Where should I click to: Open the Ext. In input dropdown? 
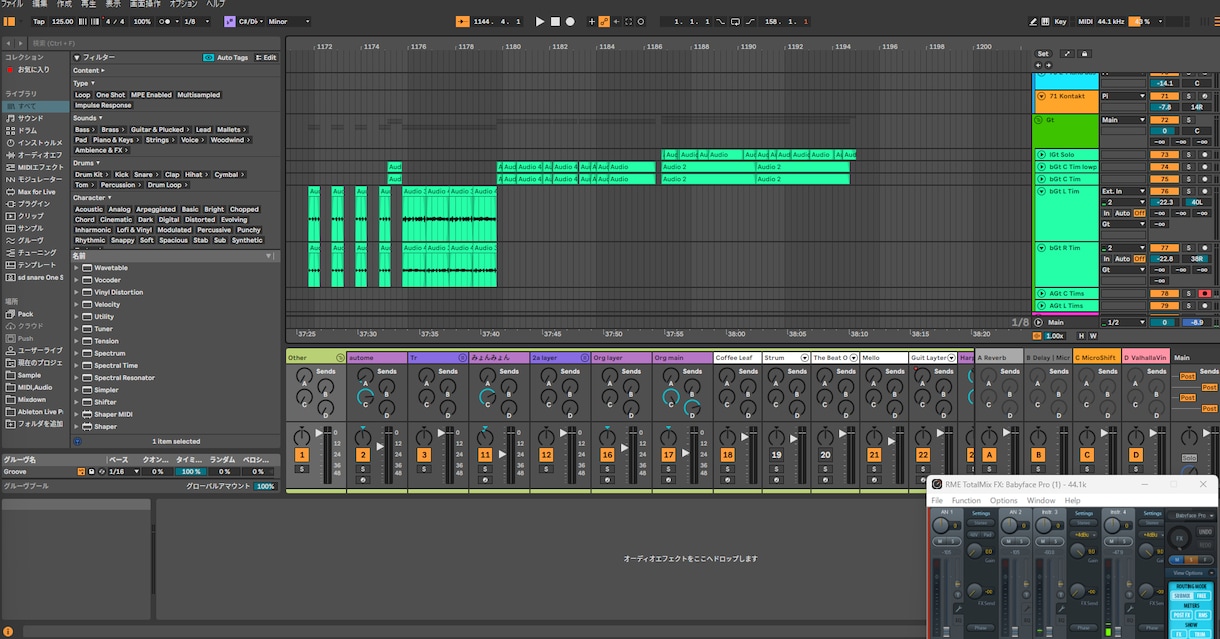click(1123, 191)
